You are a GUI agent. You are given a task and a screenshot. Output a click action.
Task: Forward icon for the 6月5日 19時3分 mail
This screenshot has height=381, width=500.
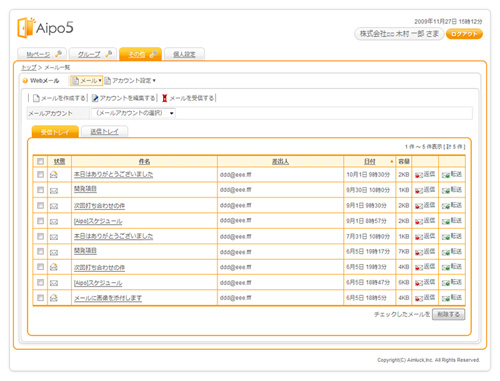click(446, 267)
